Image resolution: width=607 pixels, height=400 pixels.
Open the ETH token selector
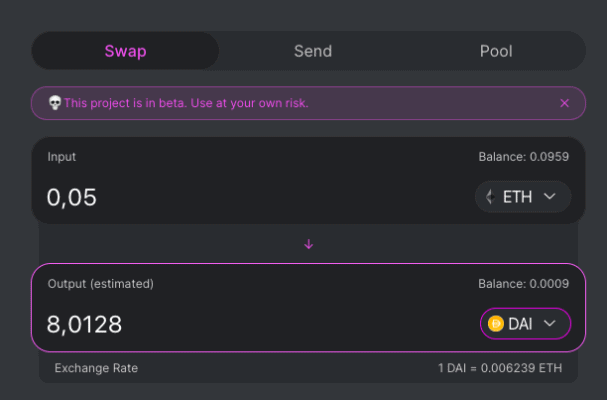[x=523, y=197]
